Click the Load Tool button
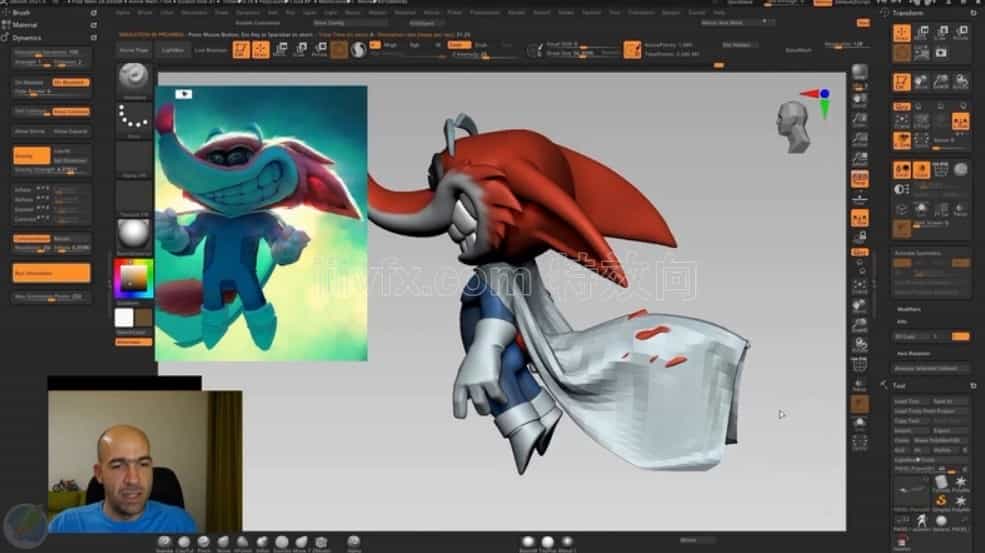The width and height of the screenshot is (985, 553). pyautogui.click(x=910, y=401)
